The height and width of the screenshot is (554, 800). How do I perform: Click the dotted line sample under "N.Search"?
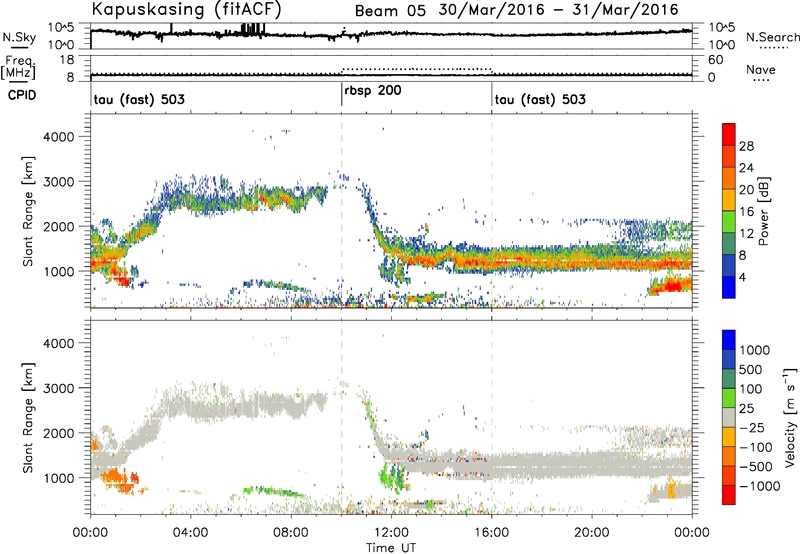[x=774, y=48]
